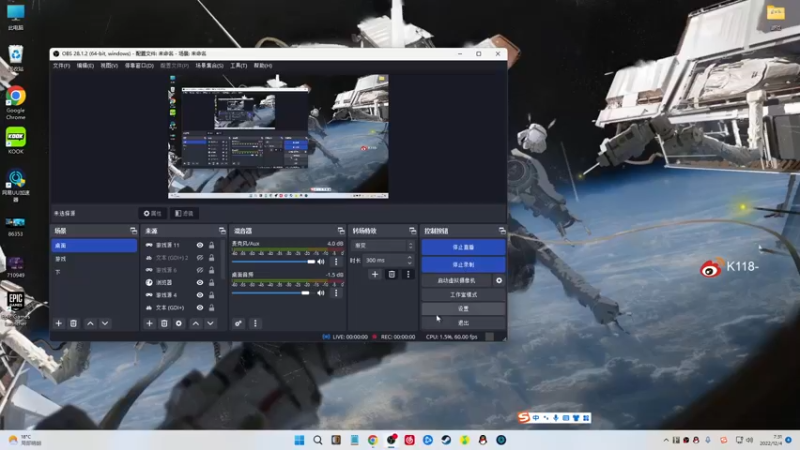Toggle lock on 浏览器 source

[212, 283]
